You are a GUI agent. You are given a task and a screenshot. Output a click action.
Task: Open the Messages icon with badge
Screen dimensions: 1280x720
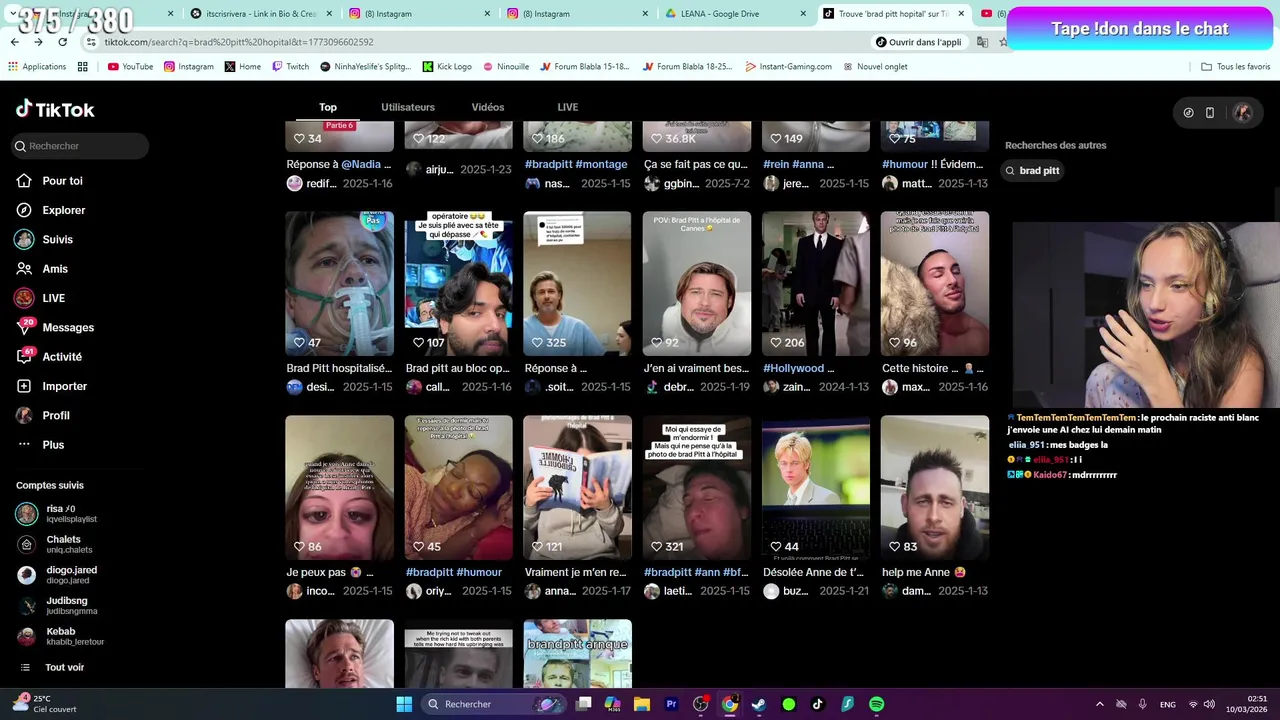click(24, 327)
